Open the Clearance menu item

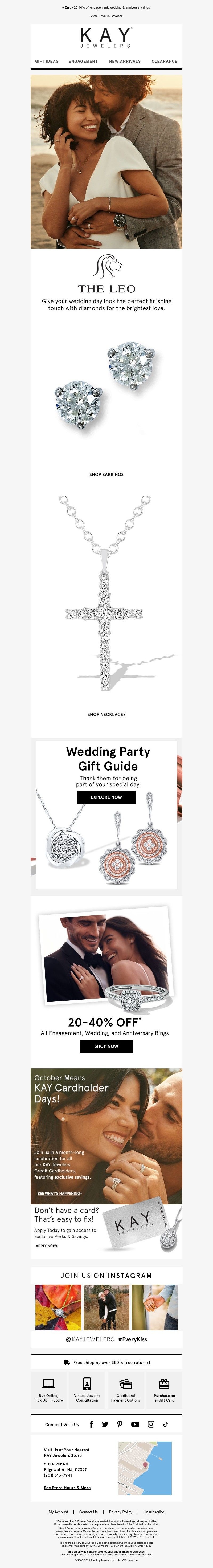164,62
